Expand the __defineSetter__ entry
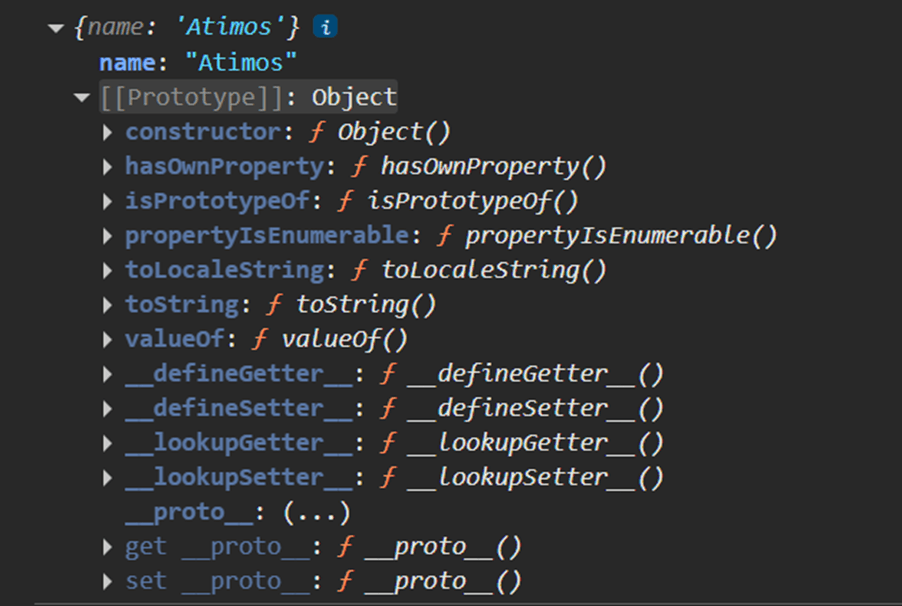This screenshot has height=606, width=902. pyautogui.click(x=108, y=408)
